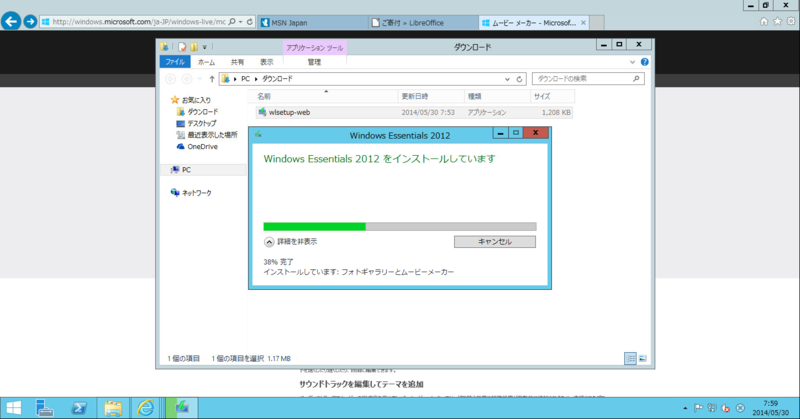
Task: Open the 管理 ribbon tab
Action: (x=314, y=62)
